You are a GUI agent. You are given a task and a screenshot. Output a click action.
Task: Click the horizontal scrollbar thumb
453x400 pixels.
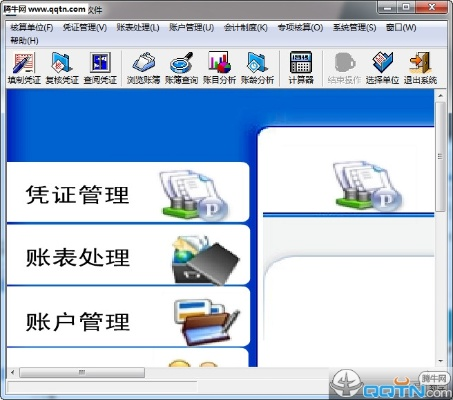[82, 372]
